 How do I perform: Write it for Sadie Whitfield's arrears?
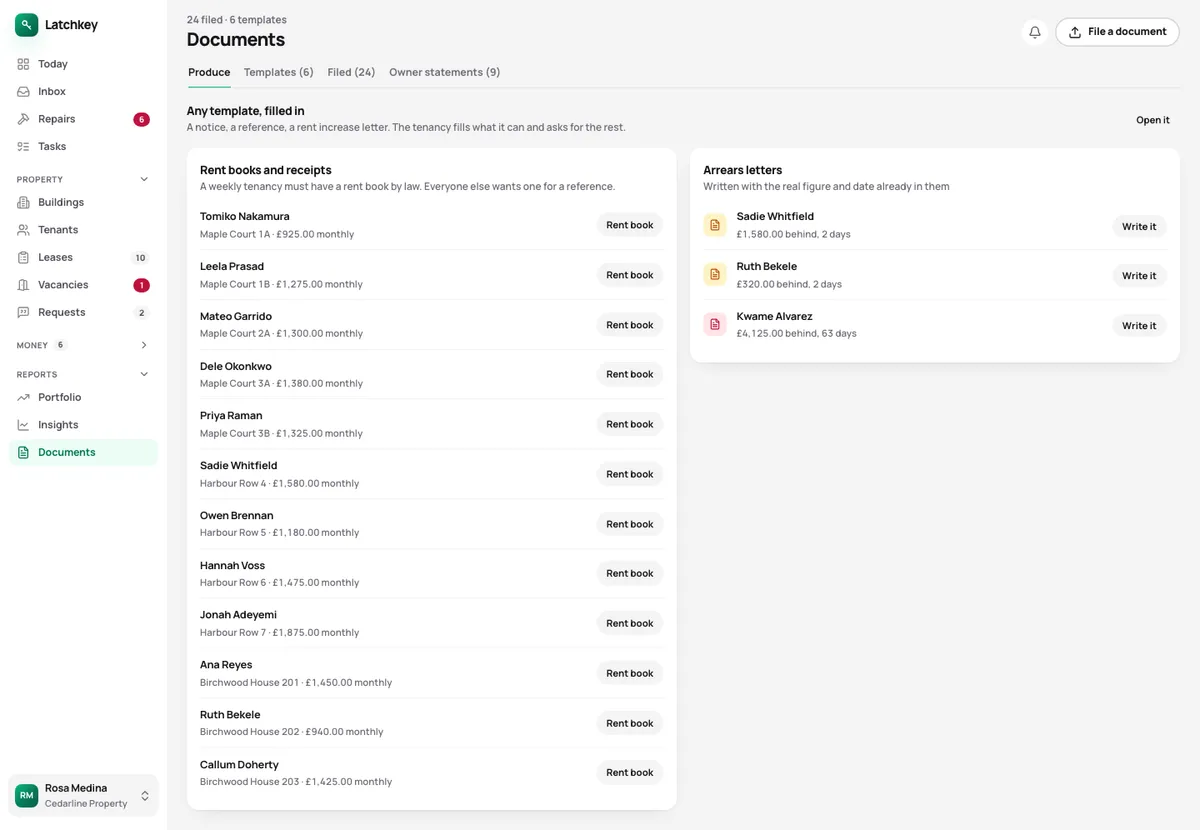tap(1139, 227)
